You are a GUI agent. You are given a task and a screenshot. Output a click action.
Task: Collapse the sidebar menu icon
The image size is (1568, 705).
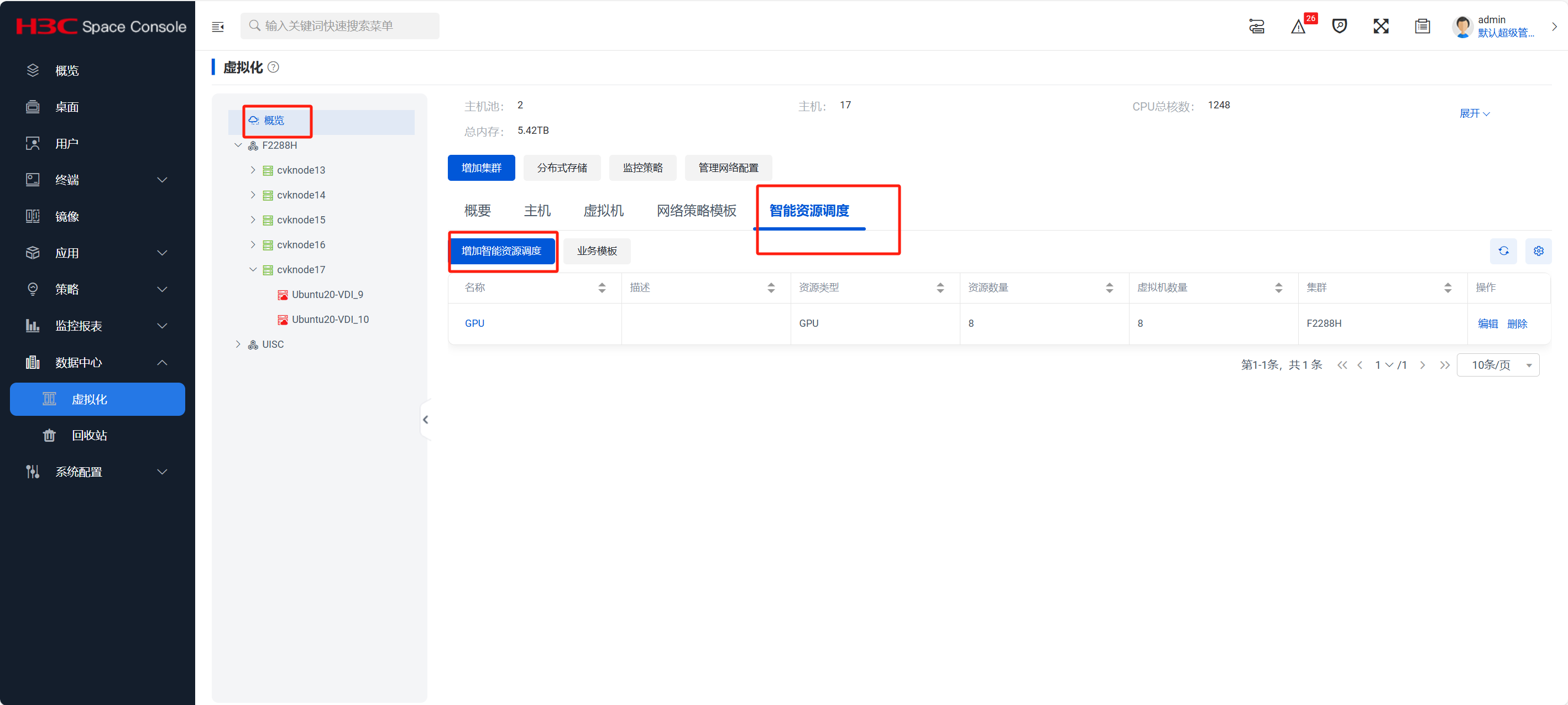pos(217,27)
